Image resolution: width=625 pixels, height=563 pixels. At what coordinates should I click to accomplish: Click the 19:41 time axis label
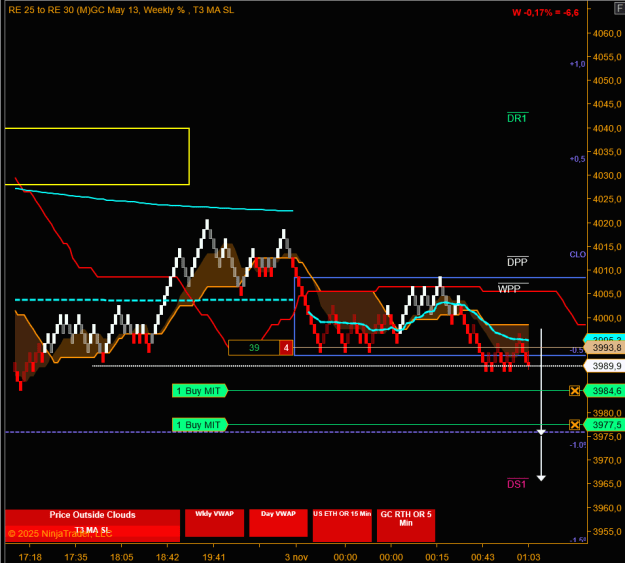pyautogui.click(x=214, y=557)
